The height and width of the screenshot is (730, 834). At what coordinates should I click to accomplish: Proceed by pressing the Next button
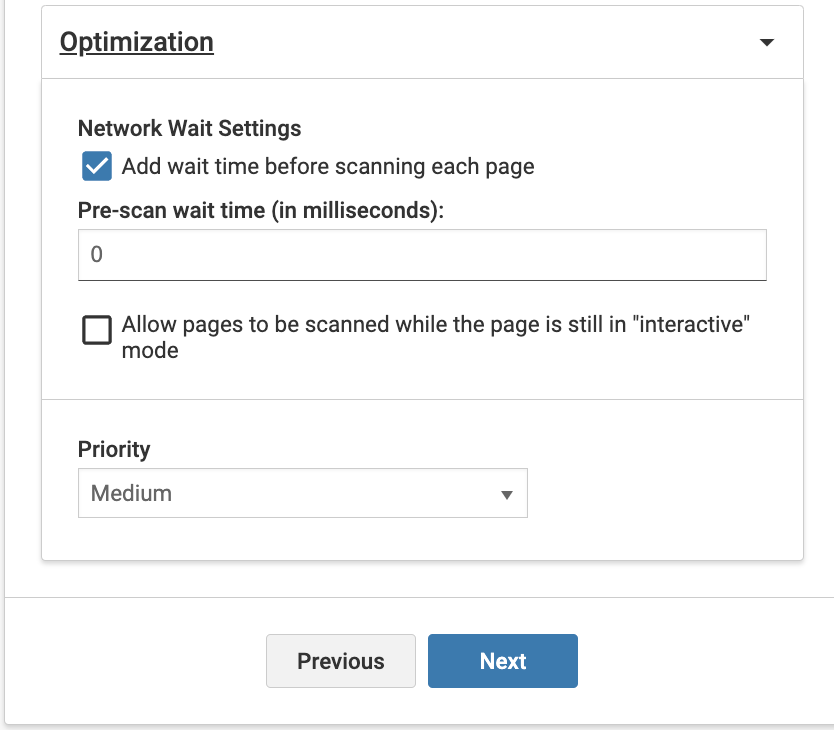[502, 661]
